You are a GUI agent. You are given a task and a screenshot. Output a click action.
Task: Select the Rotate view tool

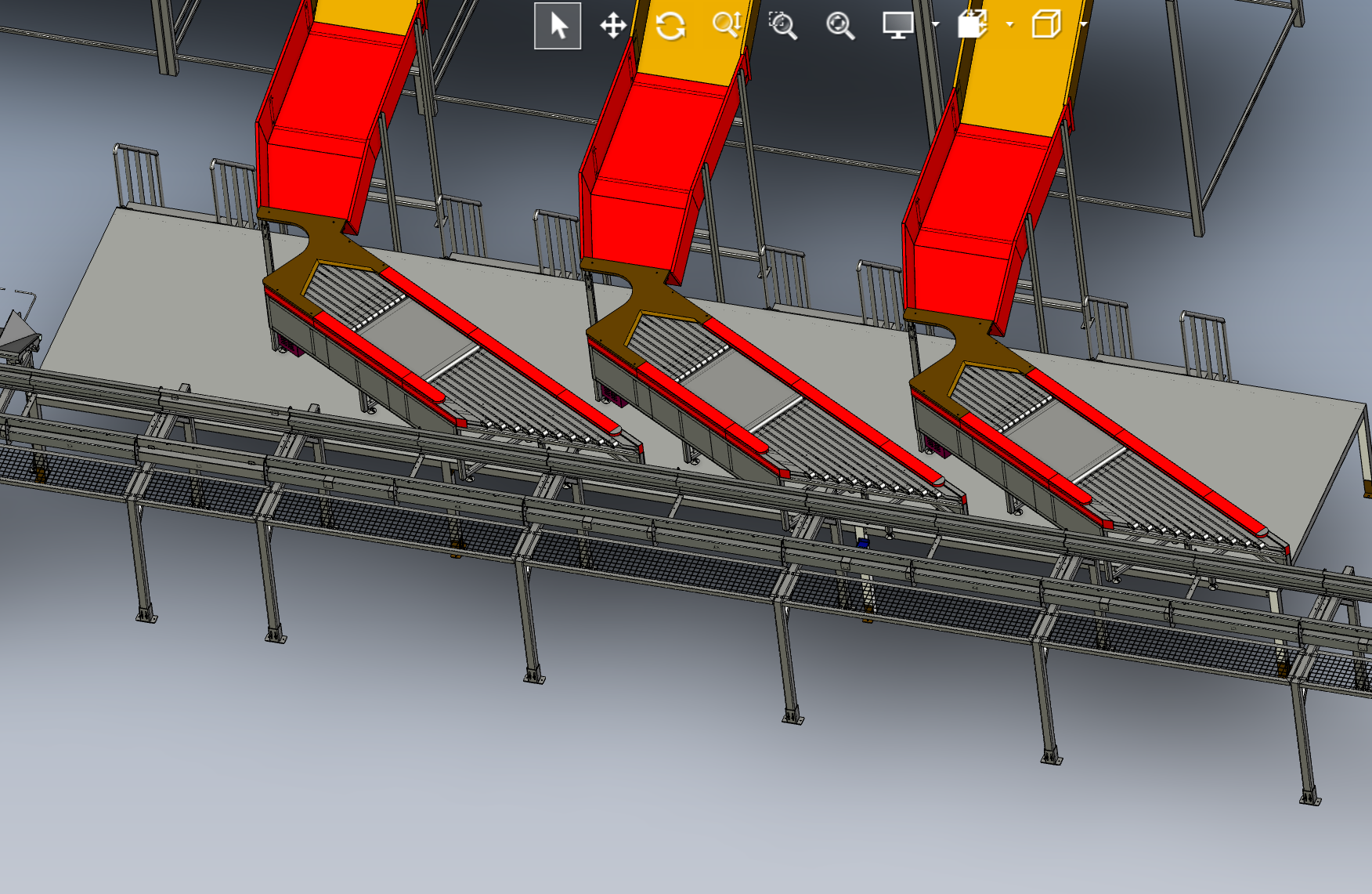(x=670, y=26)
